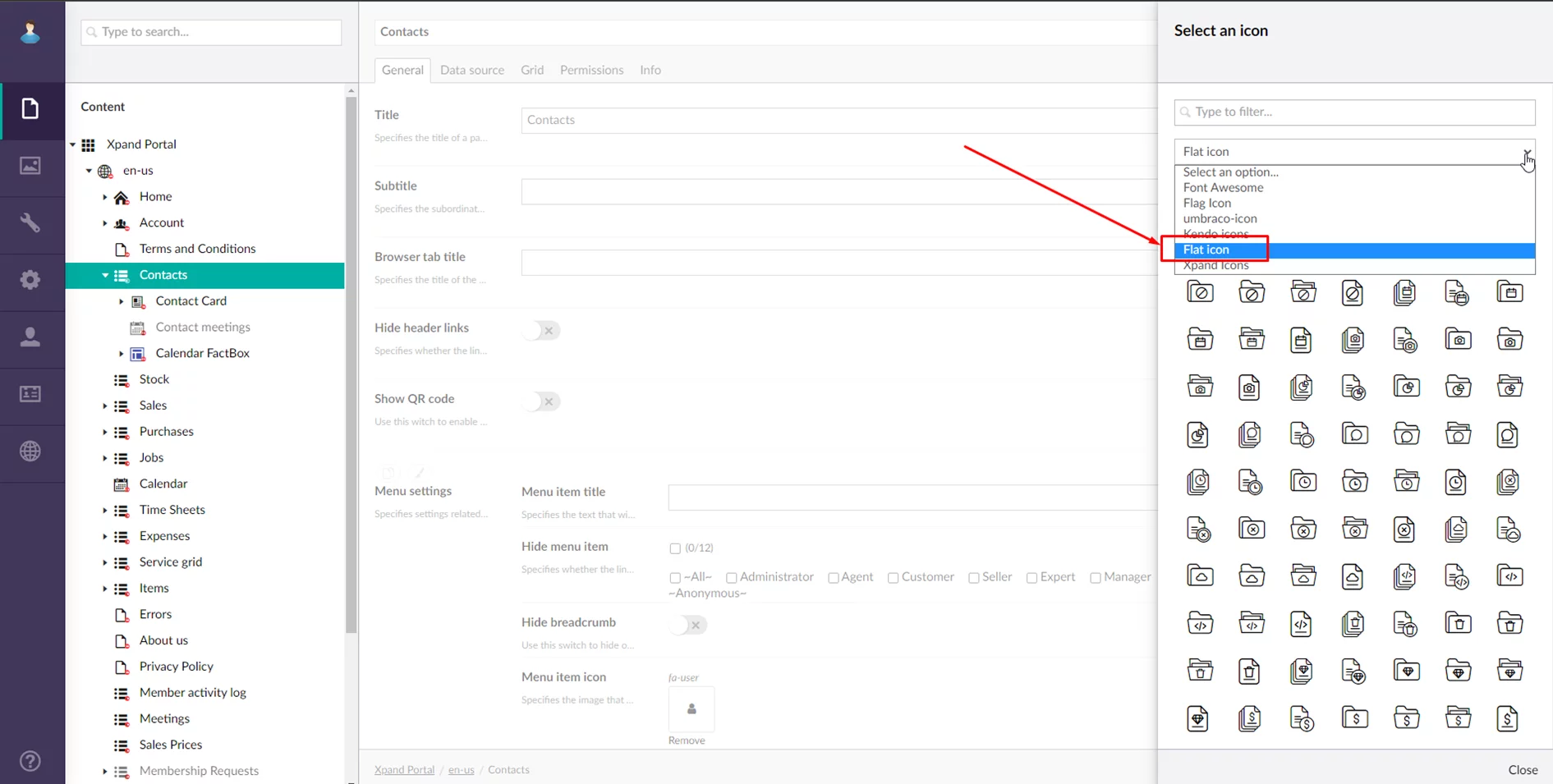Switch to the Data source tab
Viewport: 1553px width, 784px height.
[x=471, y=70]
